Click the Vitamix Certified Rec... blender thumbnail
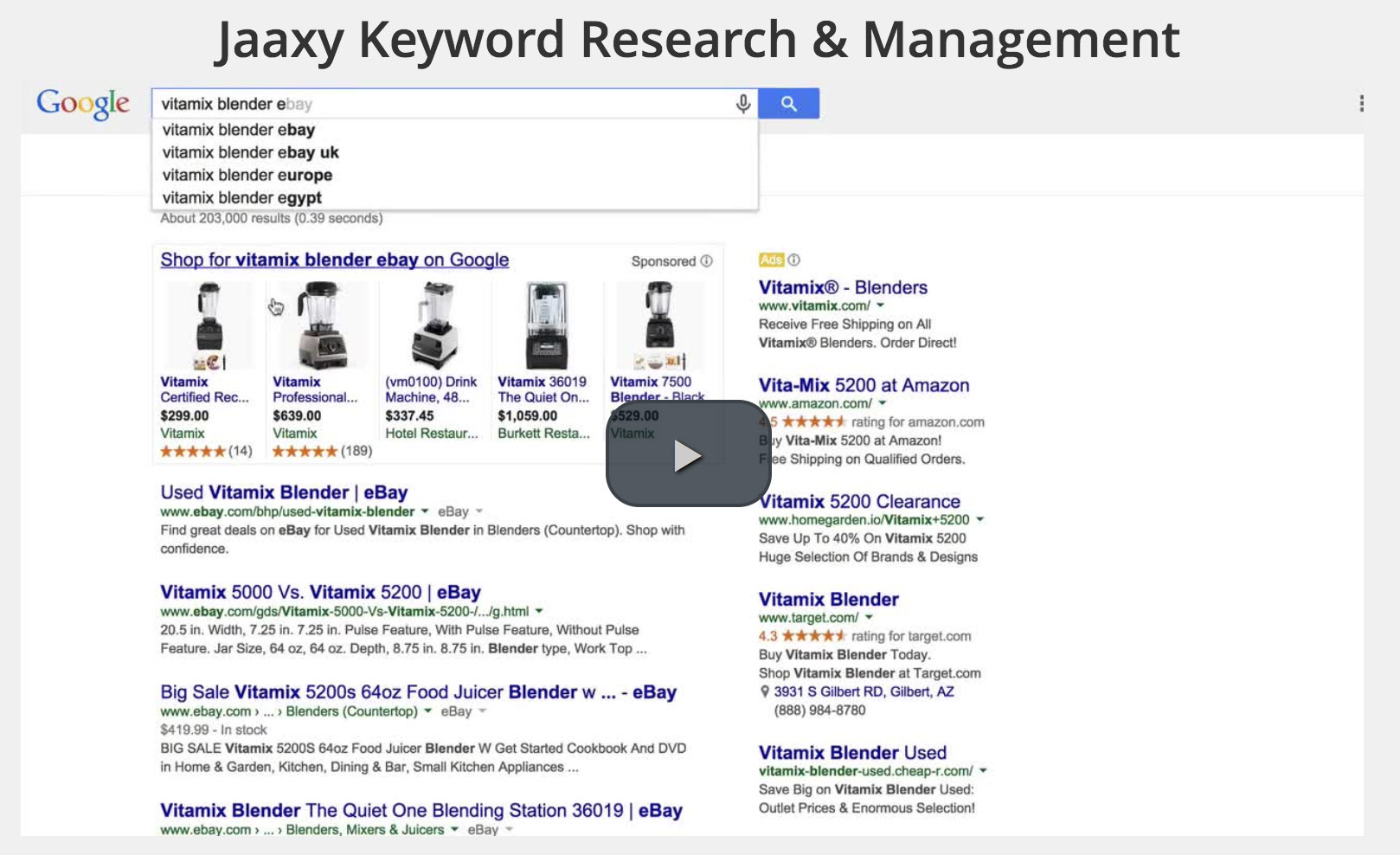Viewport: 1400px width, 855px height. click(x=209, y=325)
